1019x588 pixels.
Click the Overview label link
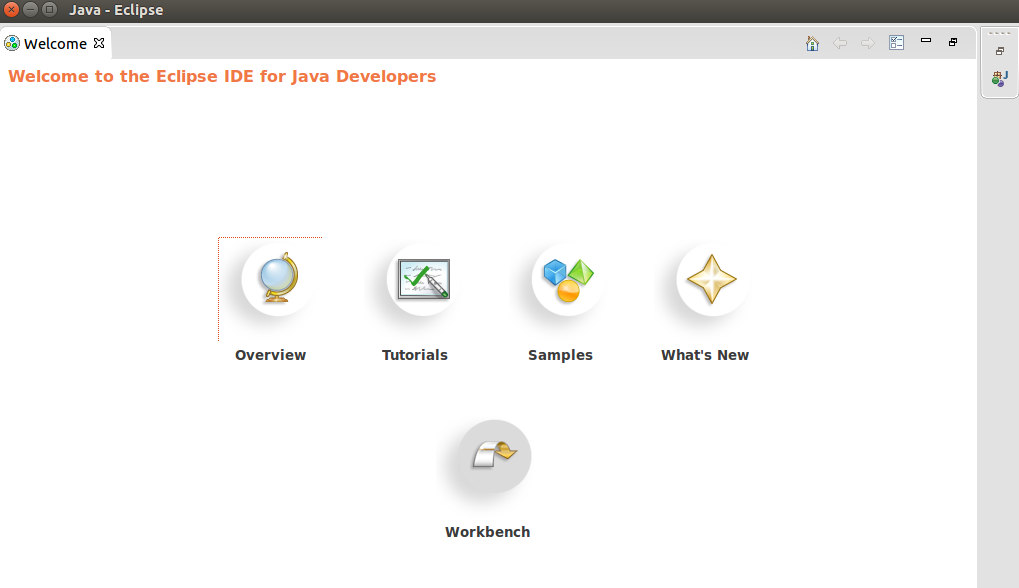270,355
